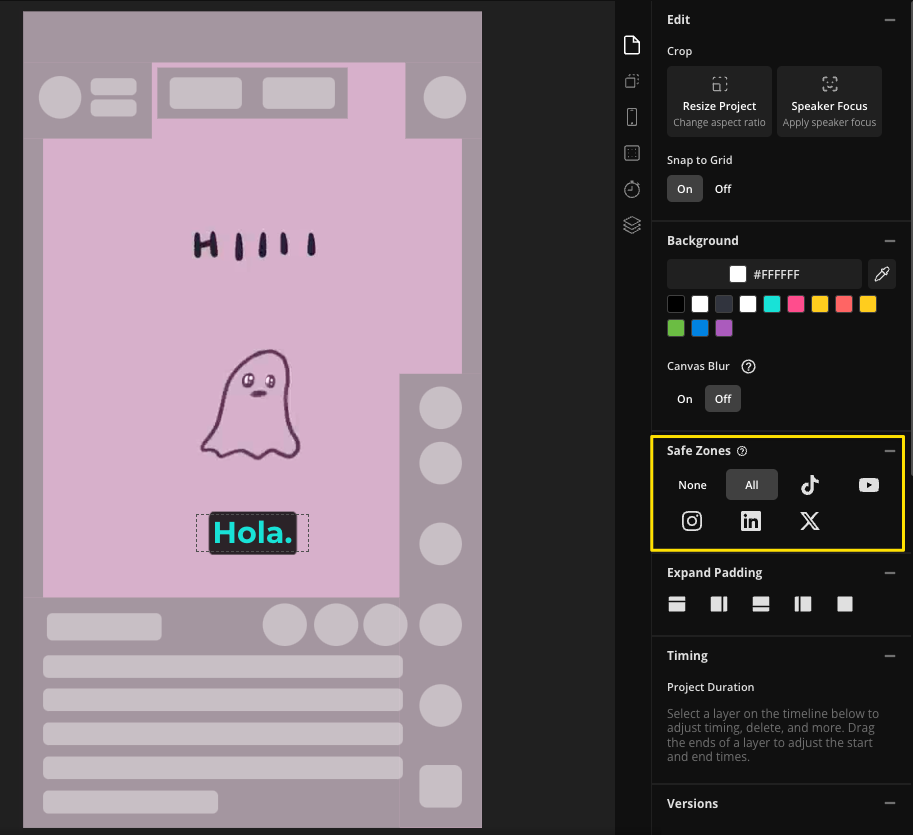Viewport: 913px width, 835px height.
Task: Select the LinkedIn safe zone icon
Action: pos(751,521)
